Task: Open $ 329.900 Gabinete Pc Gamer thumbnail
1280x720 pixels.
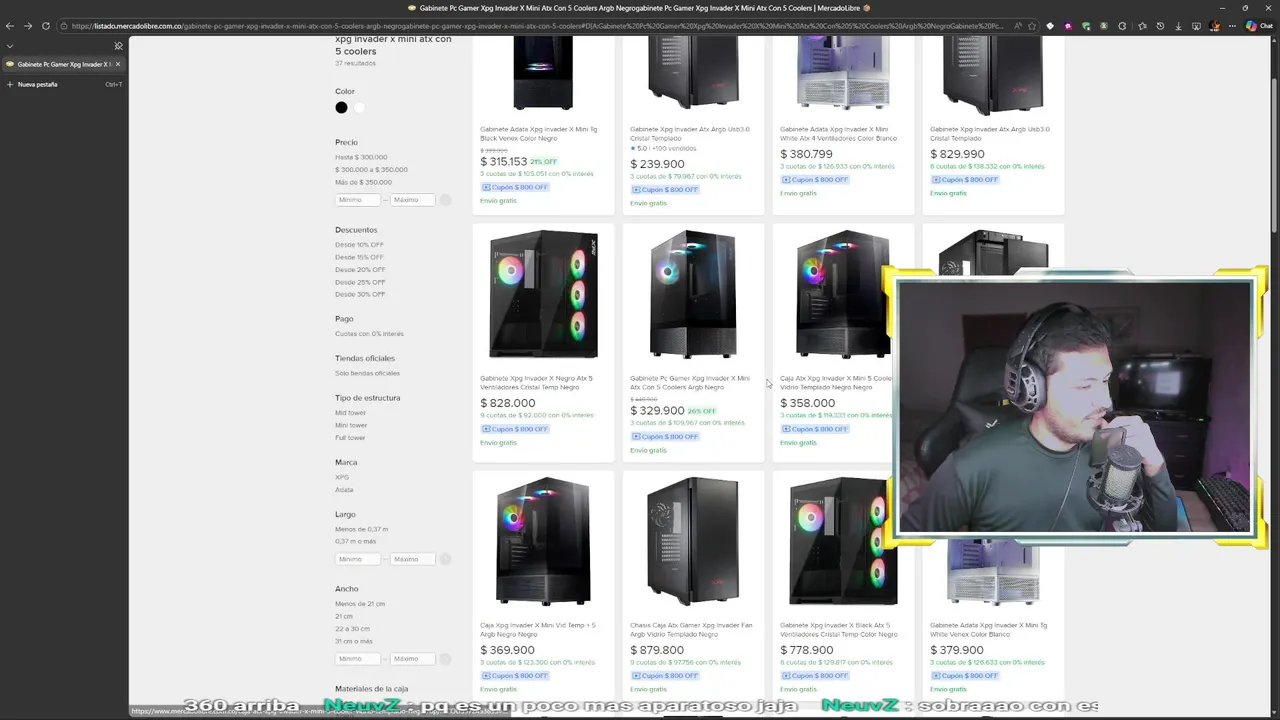Action: click(693, 294)
